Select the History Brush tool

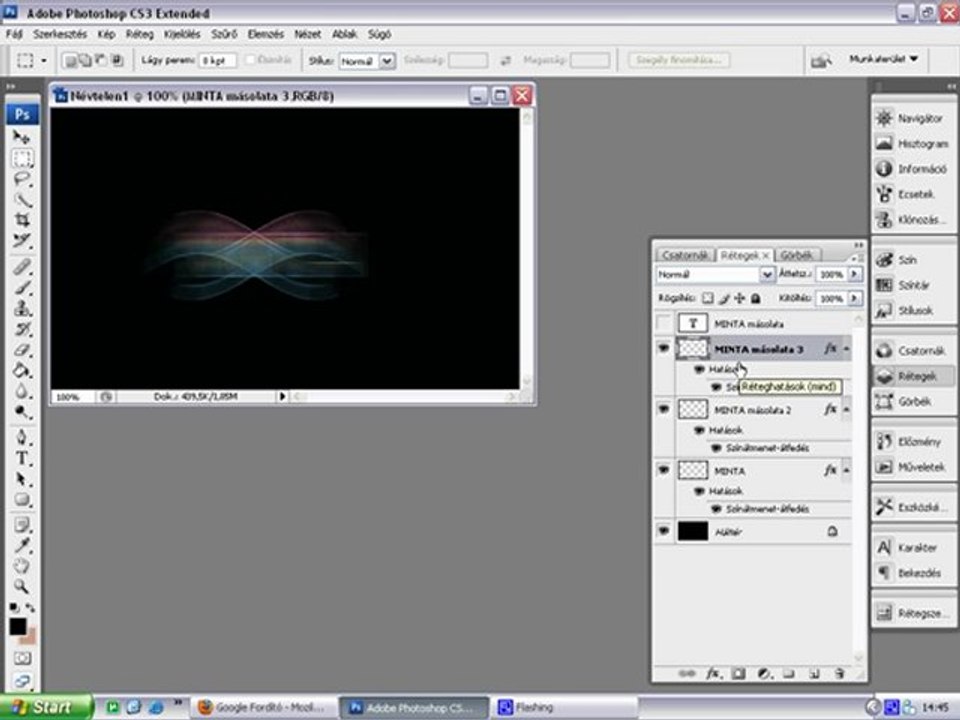coord(22,329)
